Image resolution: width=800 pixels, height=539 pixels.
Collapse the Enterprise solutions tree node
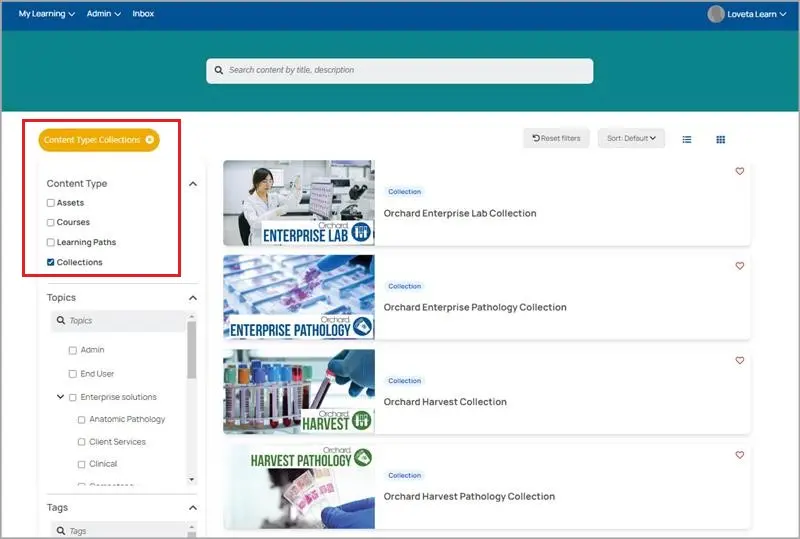[60, 397]
